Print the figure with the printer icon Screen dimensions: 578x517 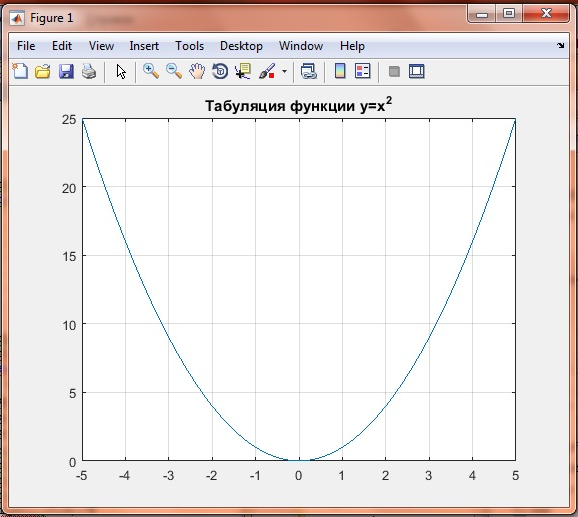[89, 71]
